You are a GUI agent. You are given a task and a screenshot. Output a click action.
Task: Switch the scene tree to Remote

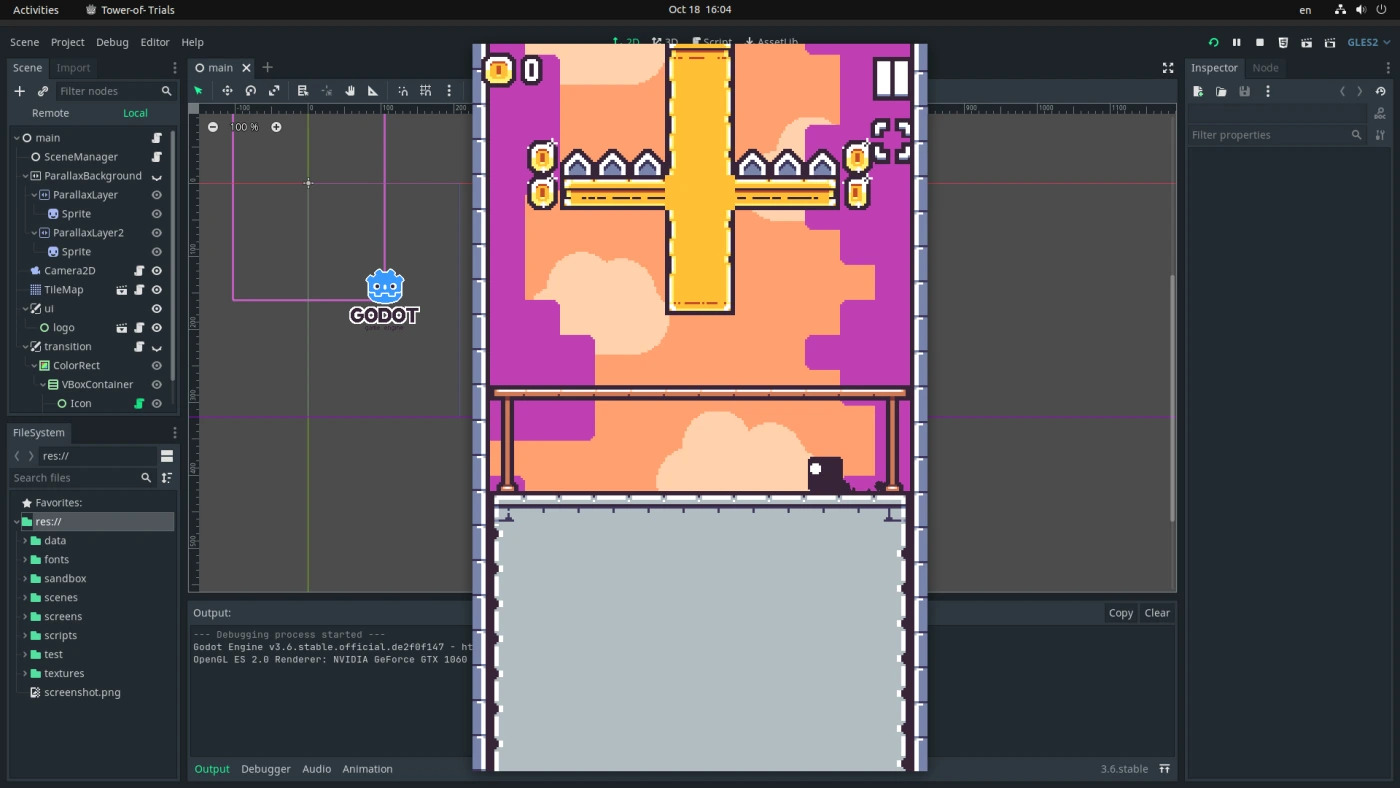(x=51, y=113)
